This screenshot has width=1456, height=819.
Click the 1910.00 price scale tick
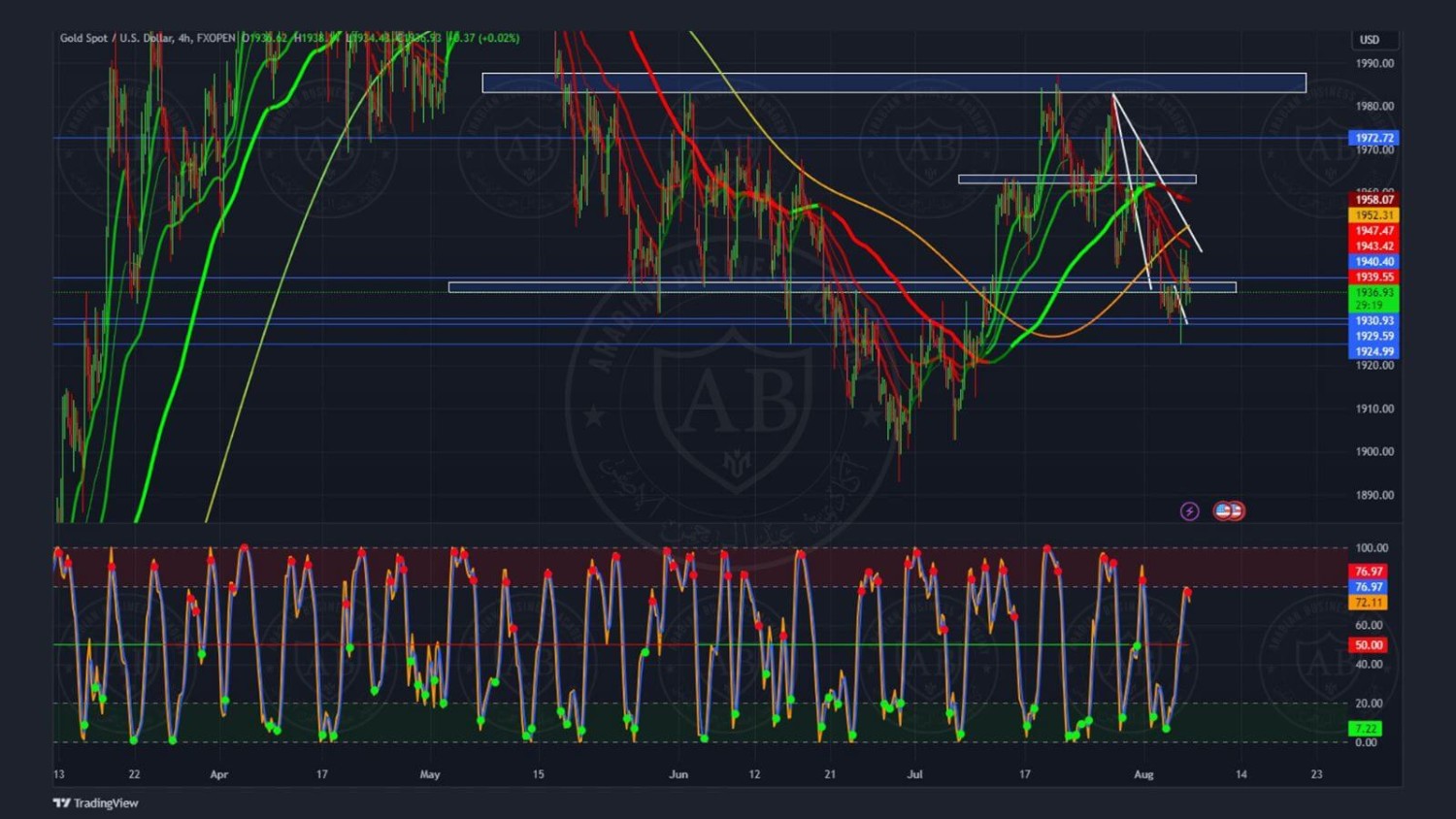pyautogui.click(x=1374, y=409)
